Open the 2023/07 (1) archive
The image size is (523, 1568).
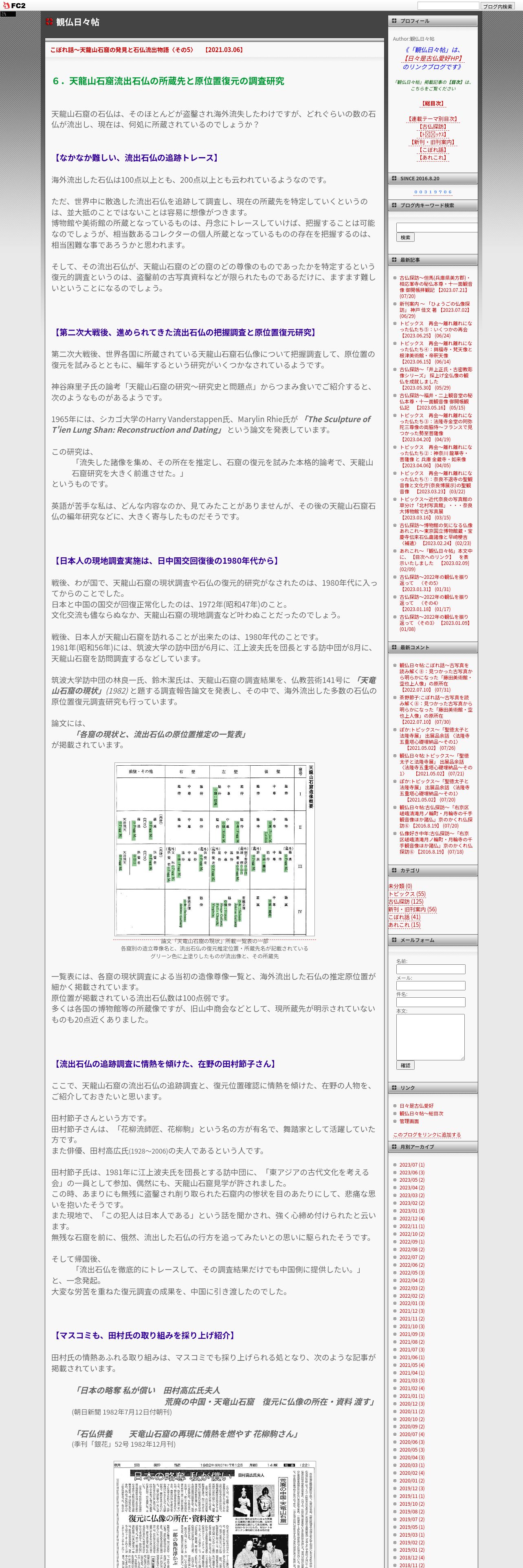tap(411, 1165)
